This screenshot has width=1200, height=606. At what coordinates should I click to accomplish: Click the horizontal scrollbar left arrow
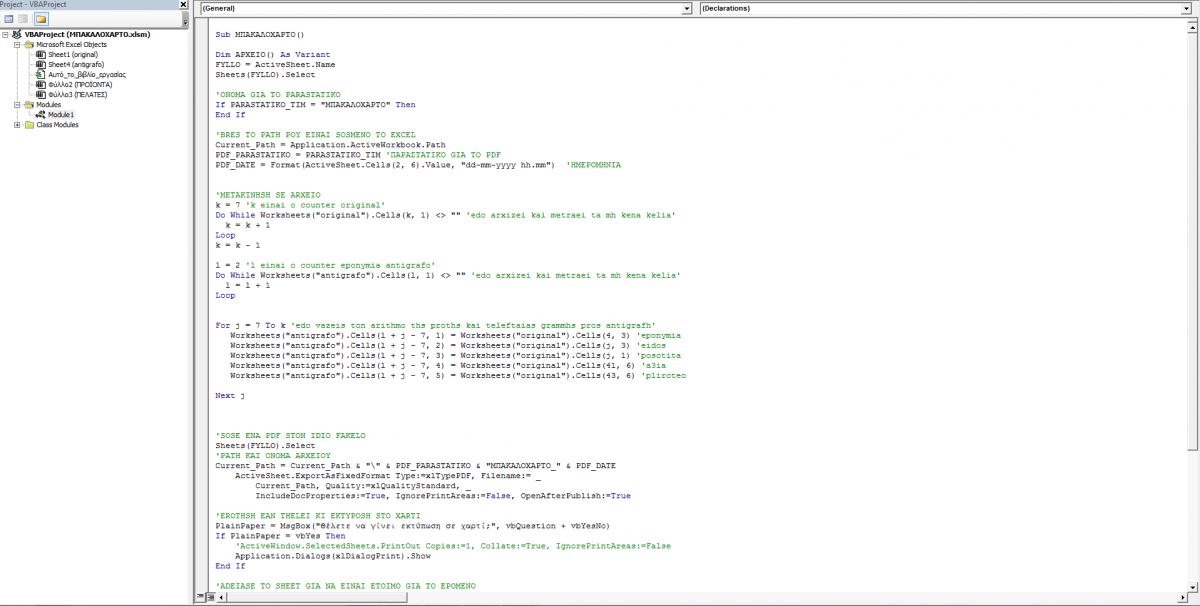(222, 597)
